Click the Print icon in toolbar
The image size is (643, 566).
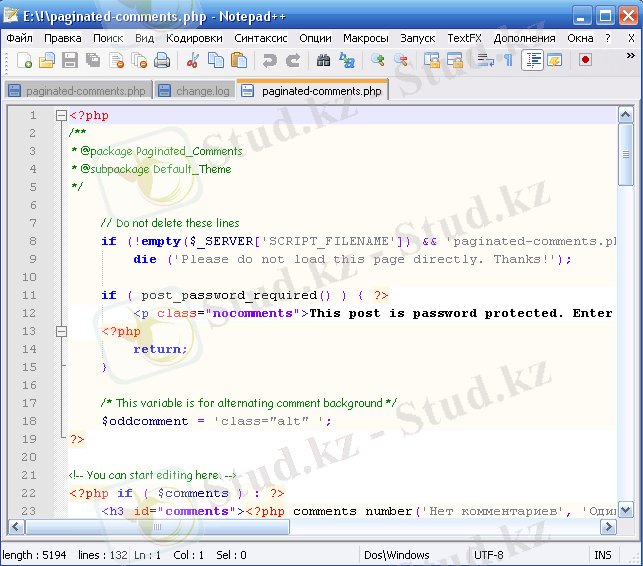(162, 61)
